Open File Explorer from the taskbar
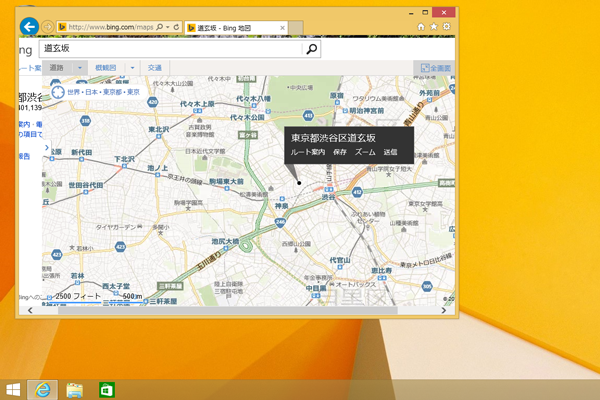 pos(75,390)
